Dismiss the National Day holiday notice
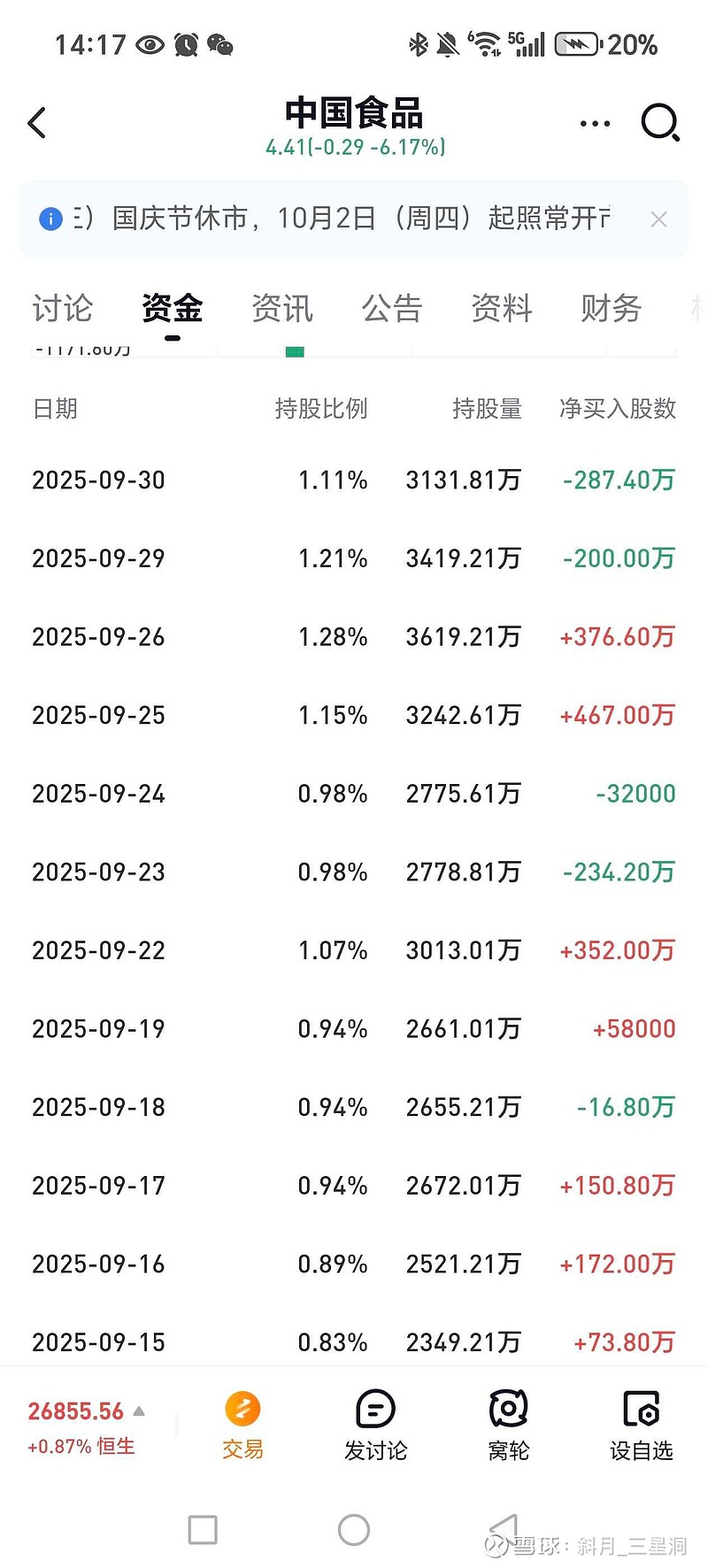 pos(658,219)
